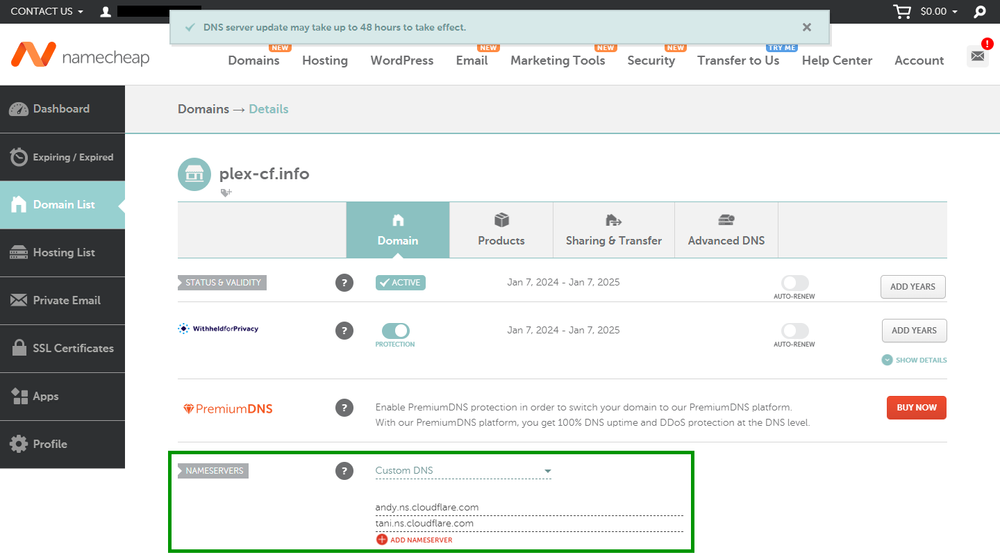Viewport: 1000px width, 555px height.
Task: Open help for WithheldforPrivacy
Action: (344, 330)
